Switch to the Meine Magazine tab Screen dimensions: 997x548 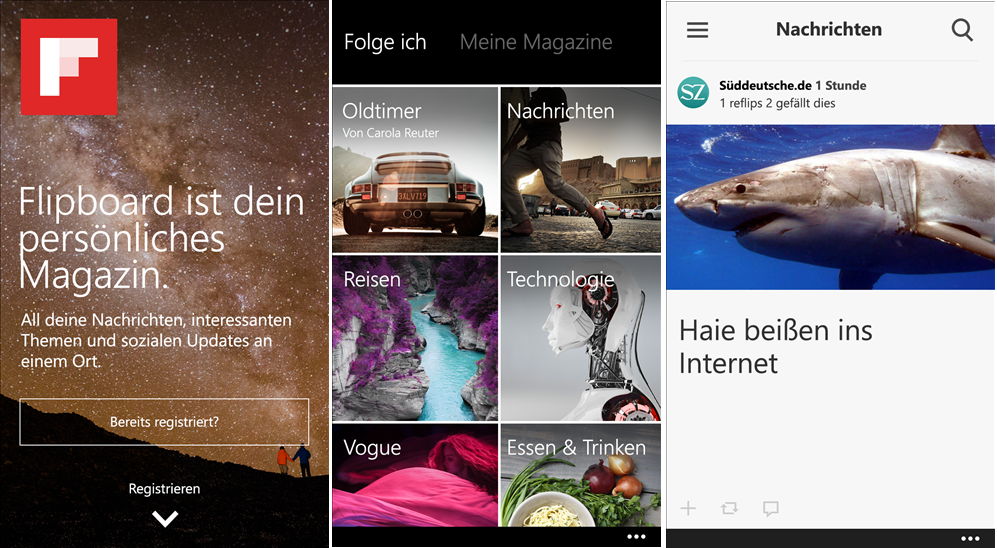point(536,42)
